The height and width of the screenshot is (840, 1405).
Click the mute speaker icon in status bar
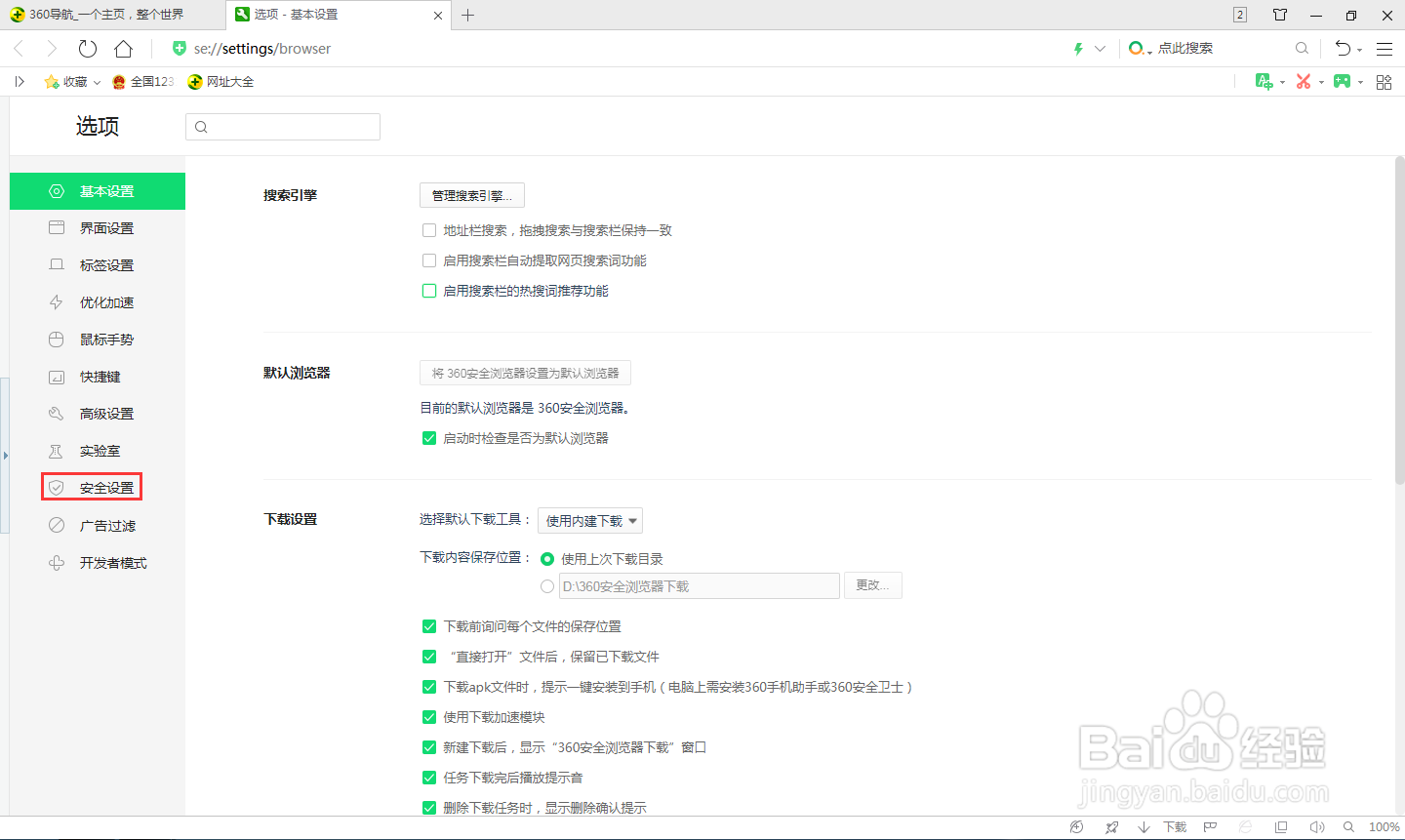pyautogui.click(x=1317, y=827)
